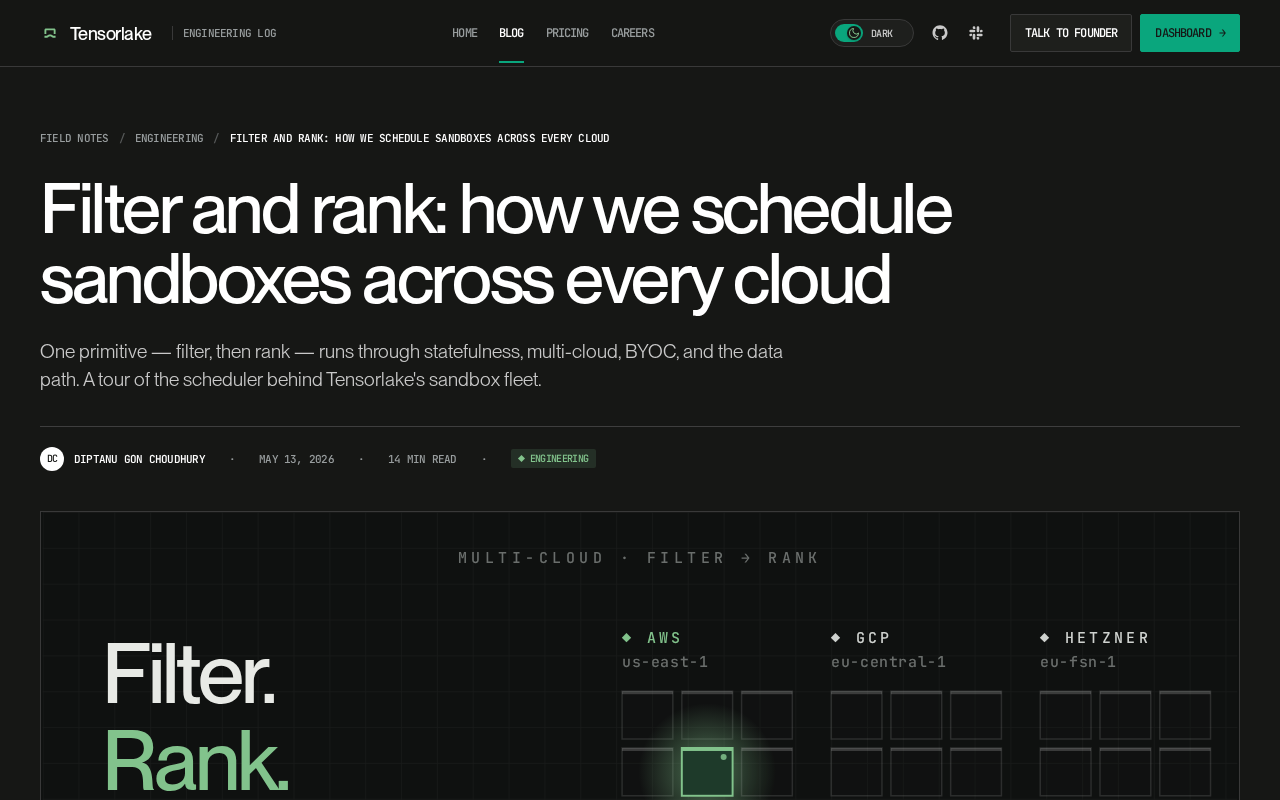This screenshot has height=800, width=1280.
Task: Click author name Diptanu Gon Choudhury
Action: [140, 459]
